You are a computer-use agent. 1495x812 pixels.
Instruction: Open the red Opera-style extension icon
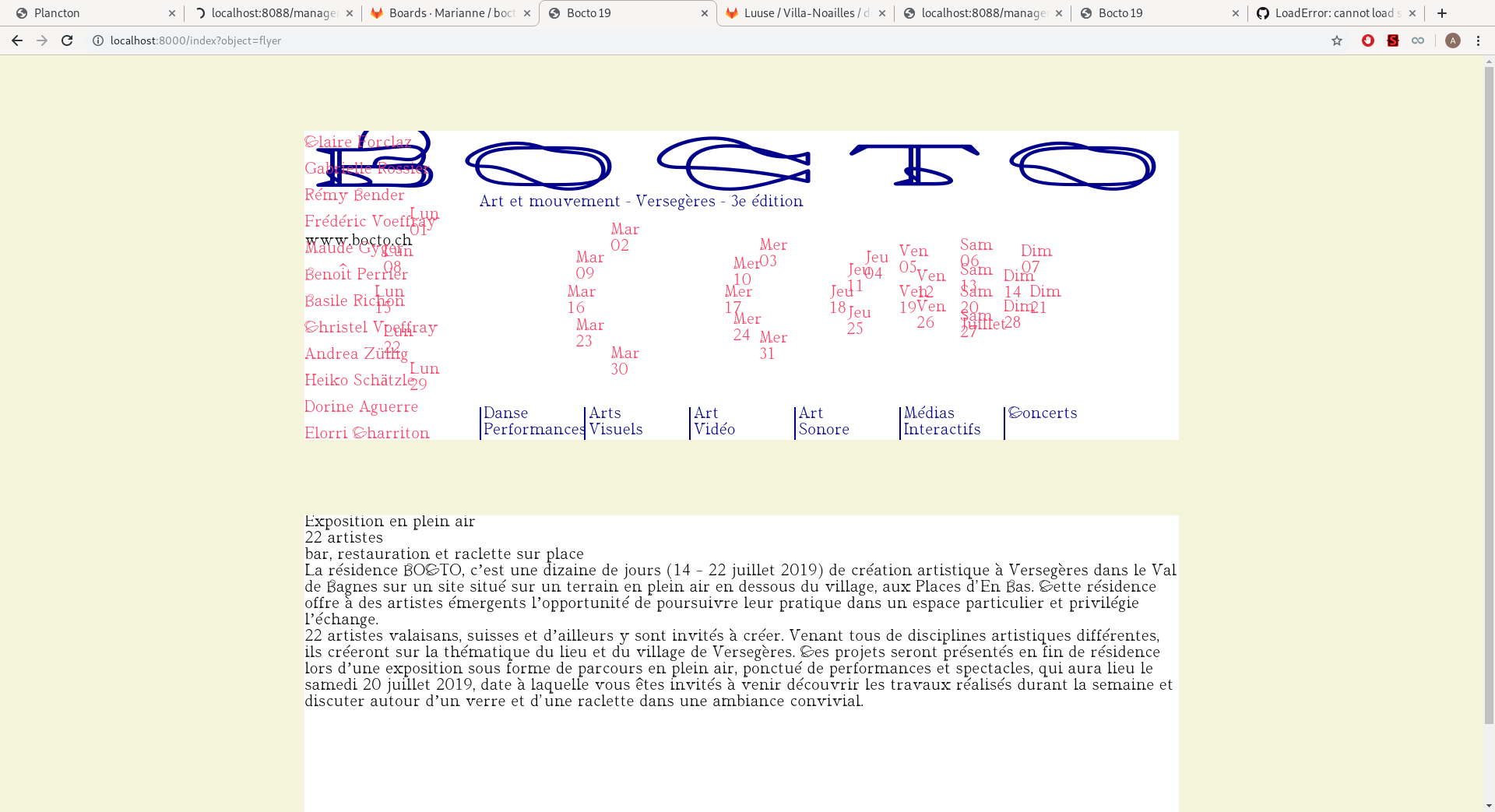[1368, 40]
